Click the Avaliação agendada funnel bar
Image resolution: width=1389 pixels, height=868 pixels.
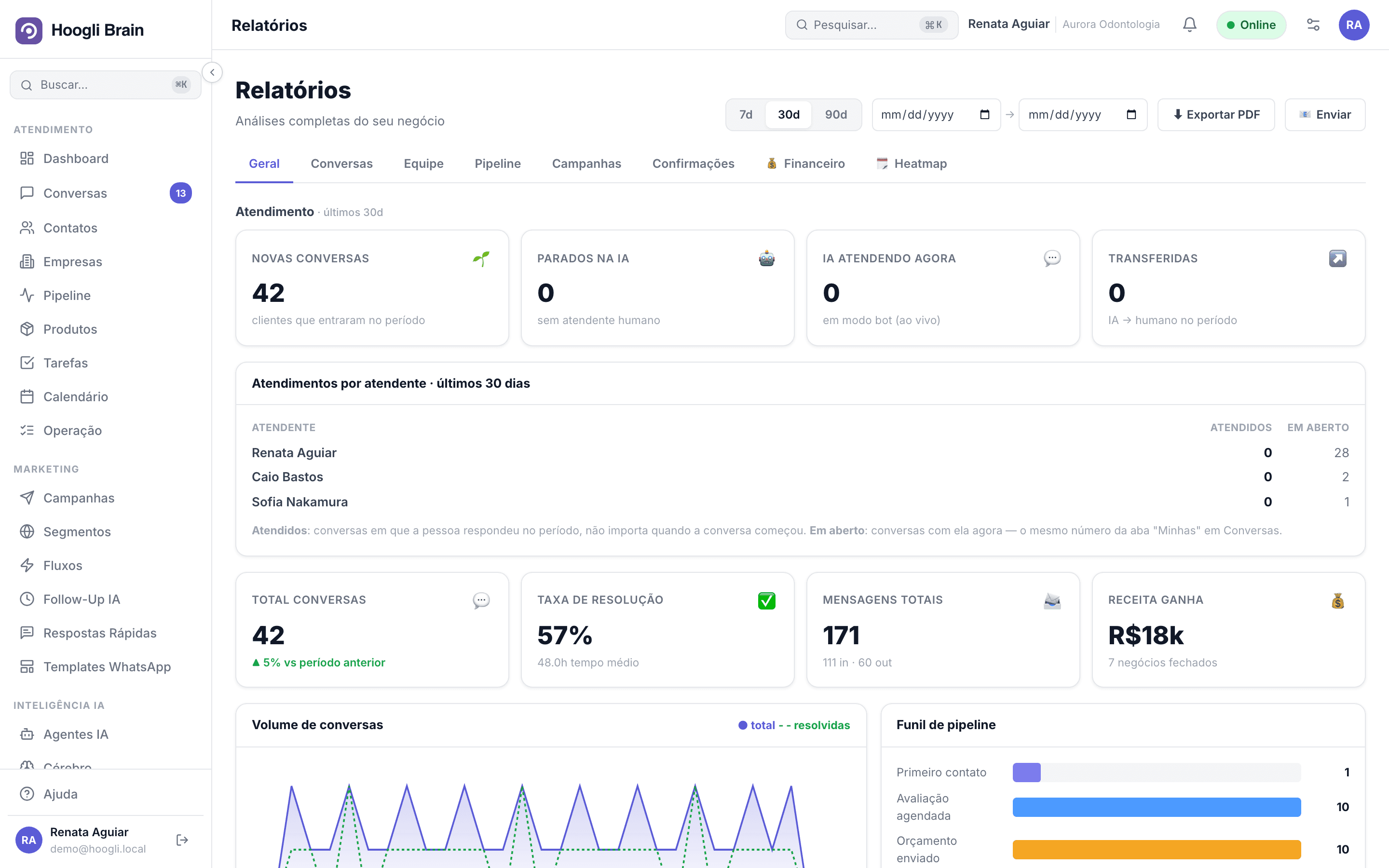pyautogui.click(x=1157, y=807)
